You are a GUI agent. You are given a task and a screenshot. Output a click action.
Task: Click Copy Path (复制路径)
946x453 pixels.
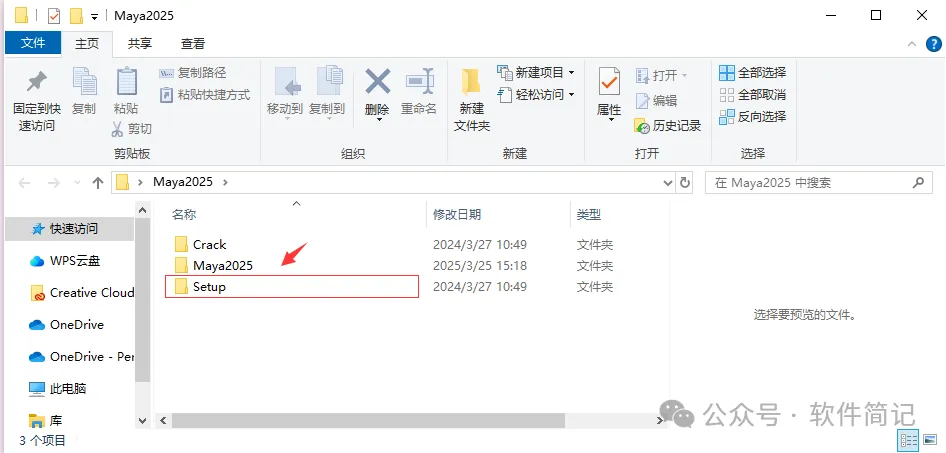click(x=192, y=73)
